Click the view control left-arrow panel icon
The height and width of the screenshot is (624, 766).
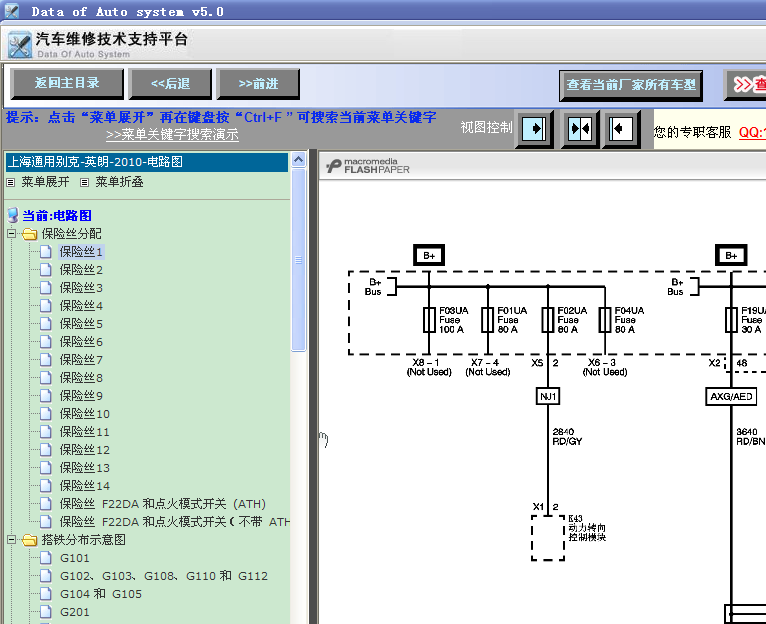[620, 129]
